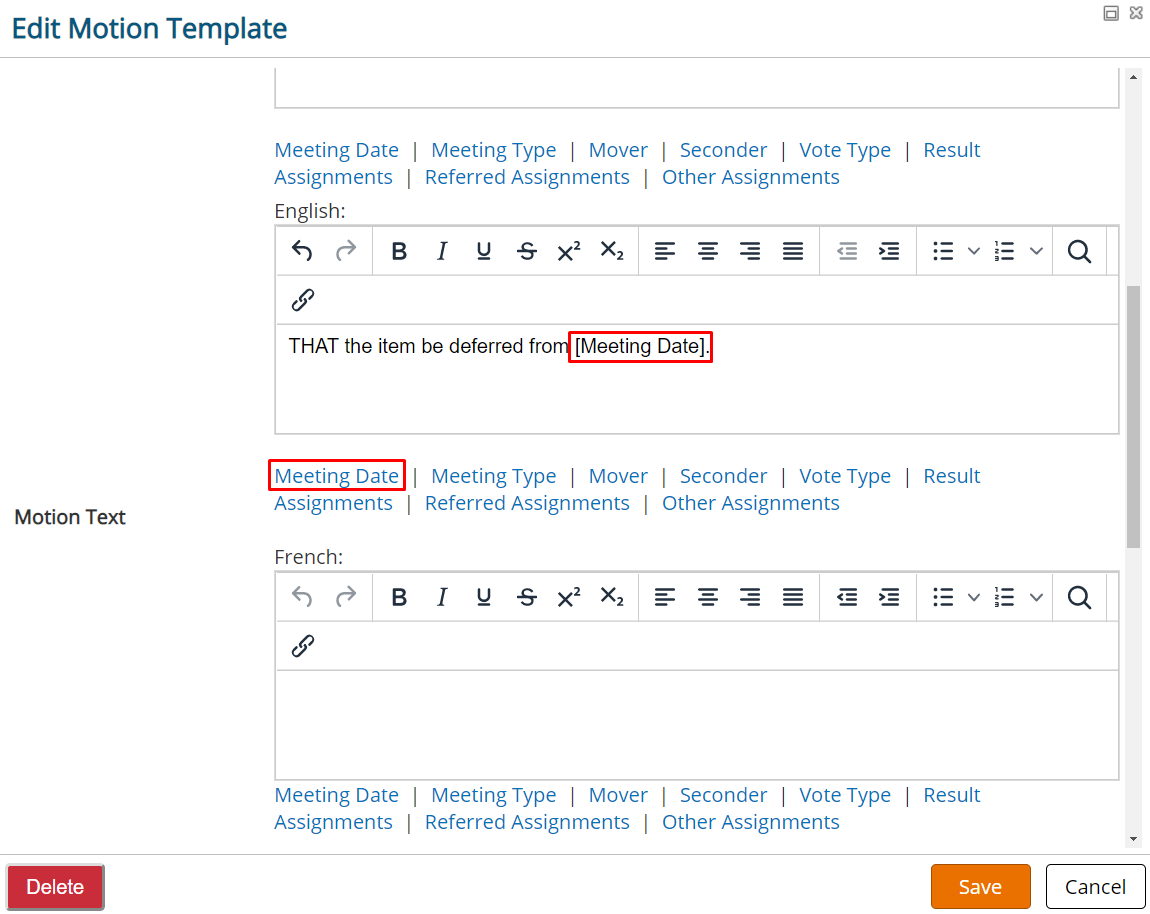This screenshot has height=914, width=1150.
Task: Select the Strikethrough icon in the French toolbar
Action: pyautogui.click(x=527, y=597)
